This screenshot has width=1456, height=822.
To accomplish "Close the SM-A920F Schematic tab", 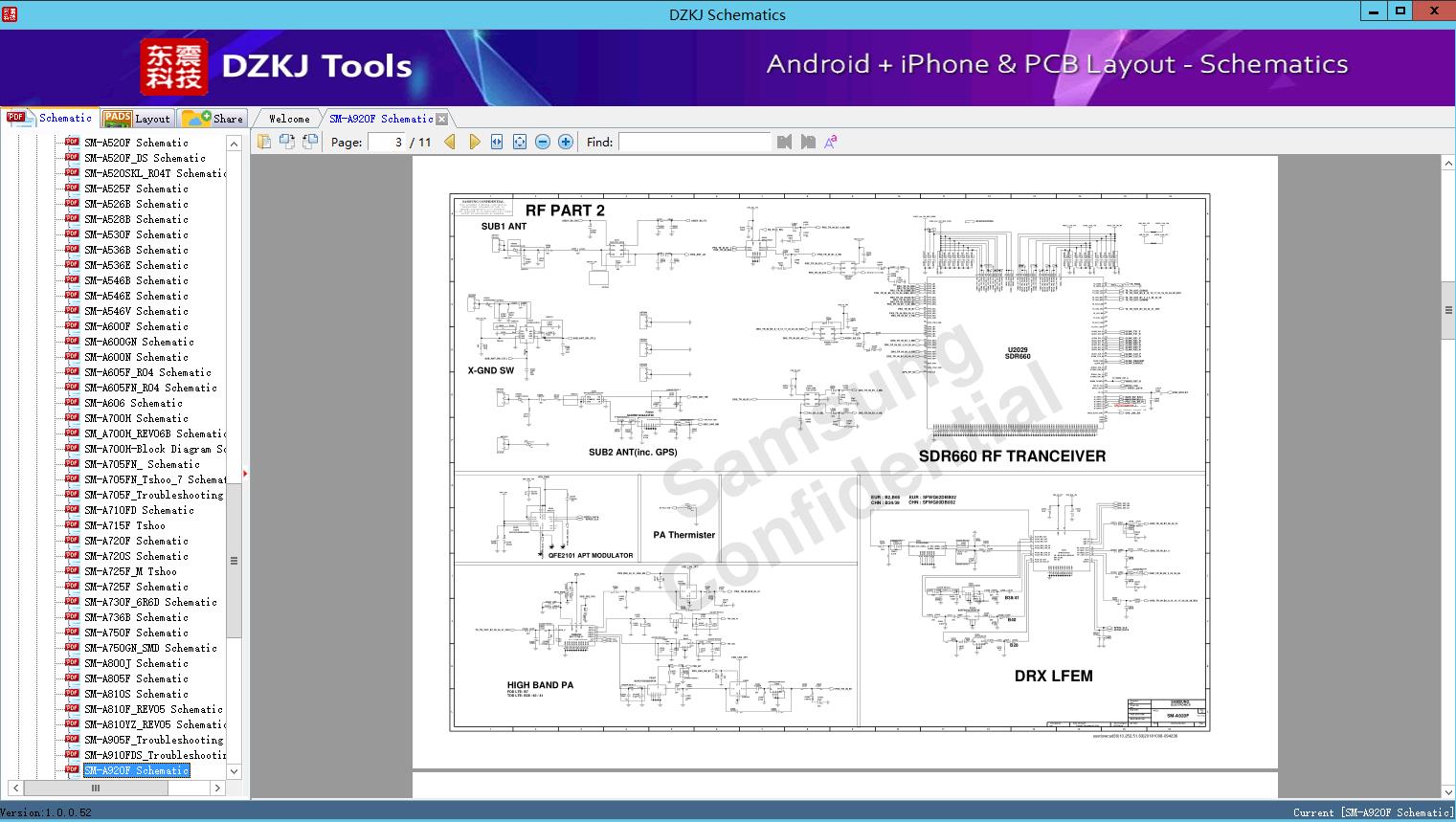I will click(x=441, y=120).
